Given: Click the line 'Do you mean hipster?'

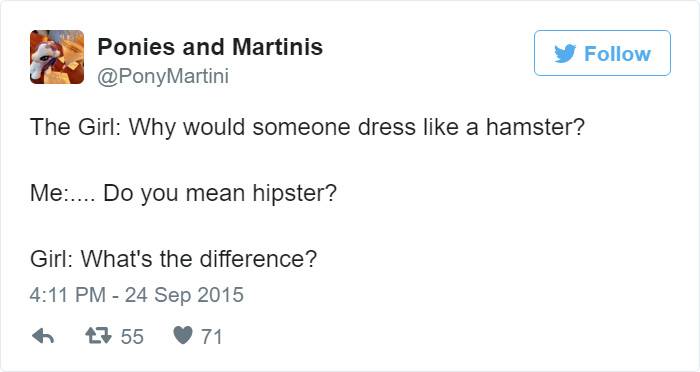Looking at the screenshot, I should 183,193.
